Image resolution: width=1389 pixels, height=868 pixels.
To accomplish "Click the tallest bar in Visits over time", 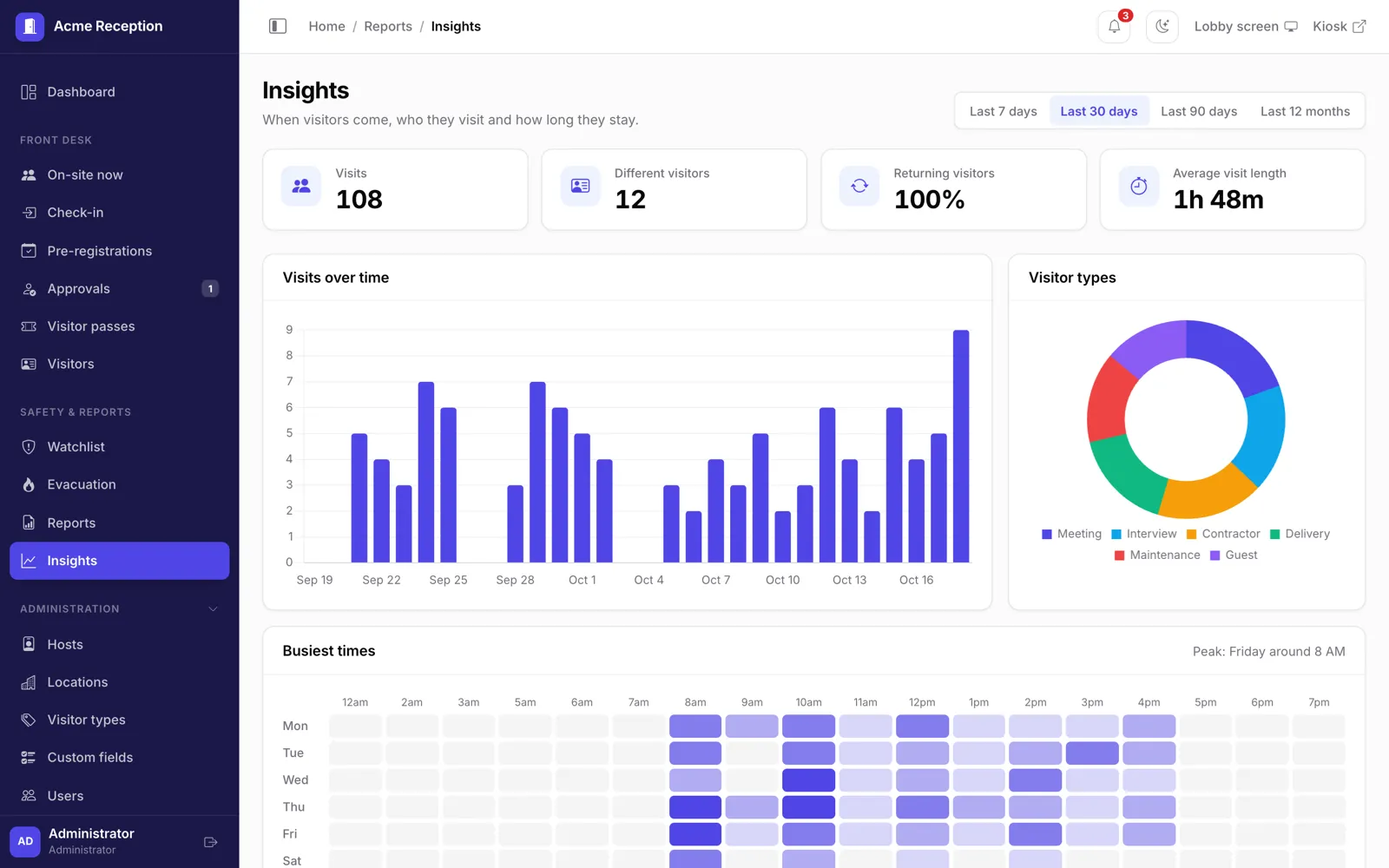I will (x=961, y=446).
